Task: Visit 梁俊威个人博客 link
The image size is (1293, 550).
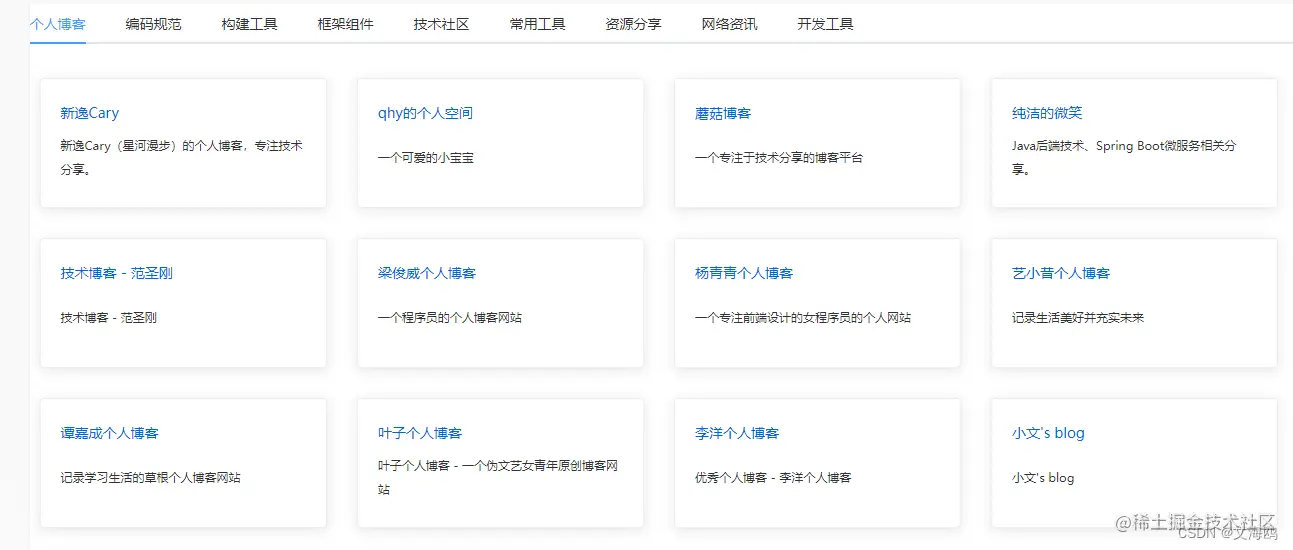Action: click(427, 273)
